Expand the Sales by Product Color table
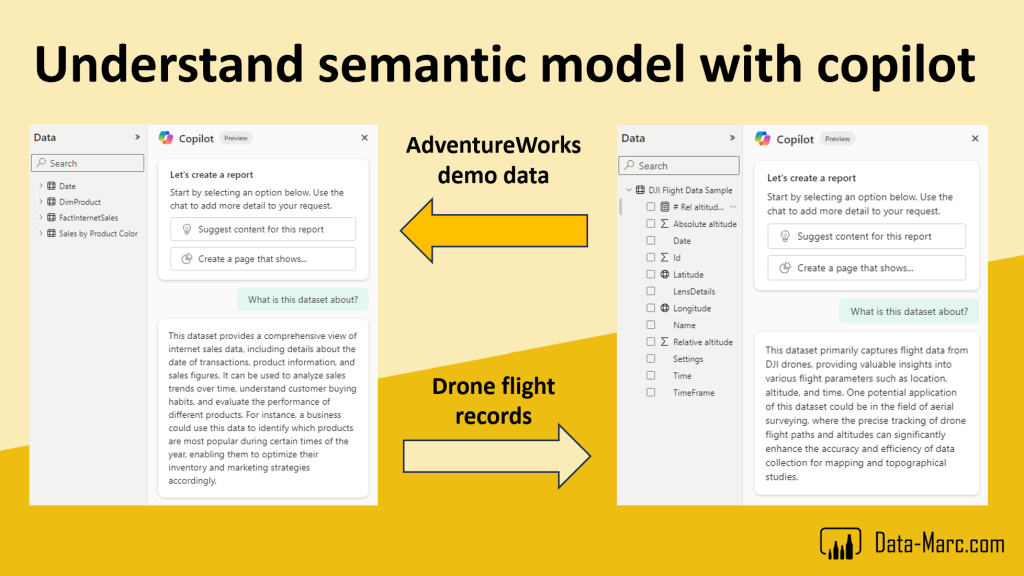This screenshot has height=576, width=1024. [x=40, y=233]
